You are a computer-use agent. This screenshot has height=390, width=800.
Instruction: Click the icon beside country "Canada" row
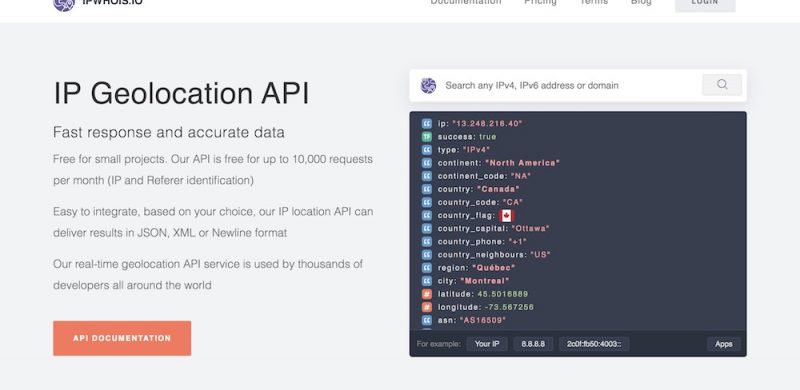tap(427, 189)
